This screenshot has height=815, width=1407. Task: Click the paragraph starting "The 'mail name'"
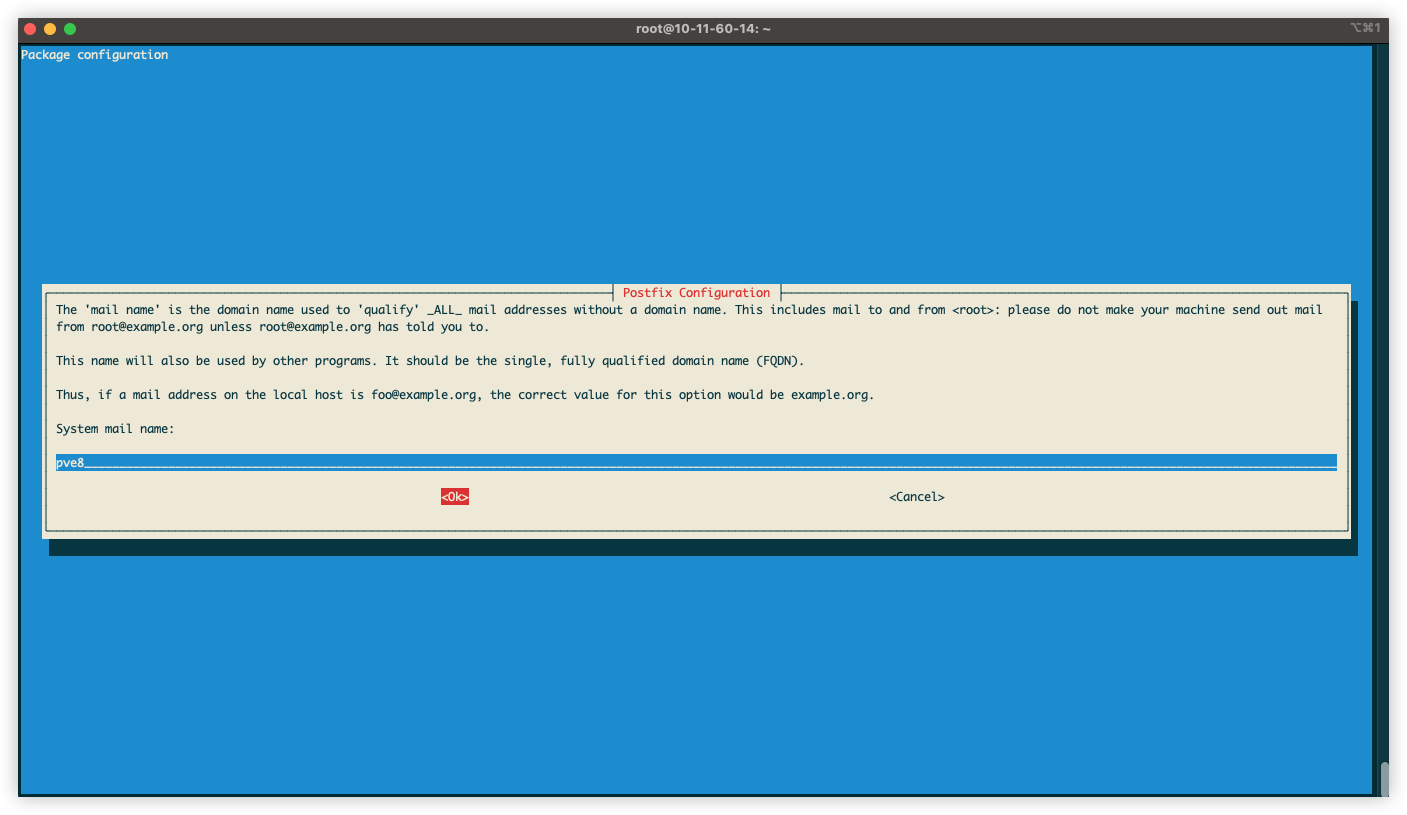[x=689, y=318]
